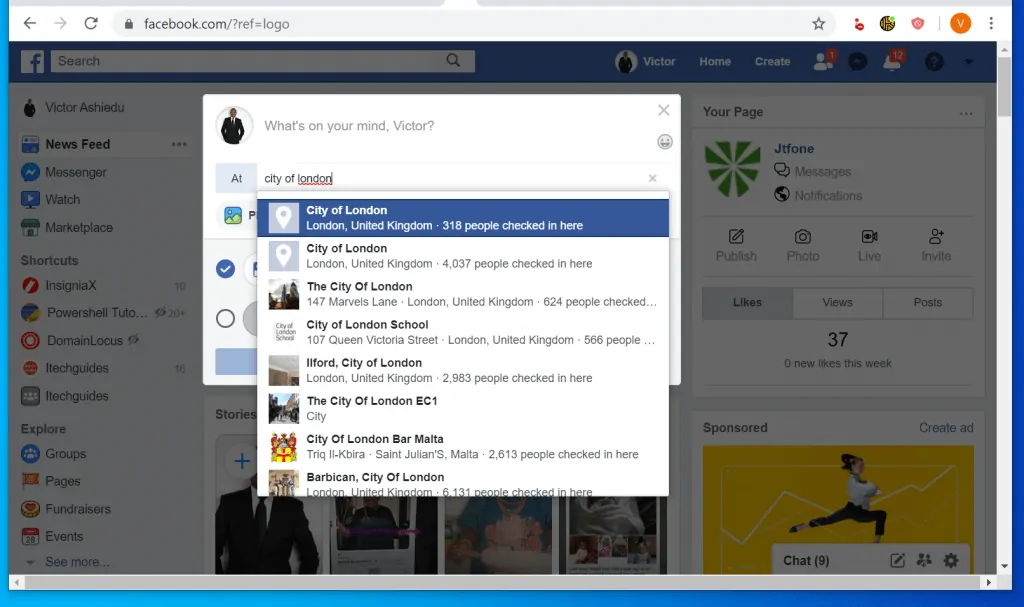This screenshot has height=607, width=1024.
Task: Open Marketplace from the left sidebar
Action: [80, 227]
